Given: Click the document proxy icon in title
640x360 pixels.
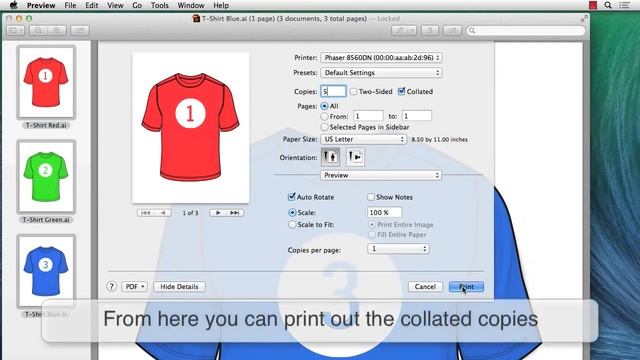Looking at the screenshot, I should (x=196, y=18).
